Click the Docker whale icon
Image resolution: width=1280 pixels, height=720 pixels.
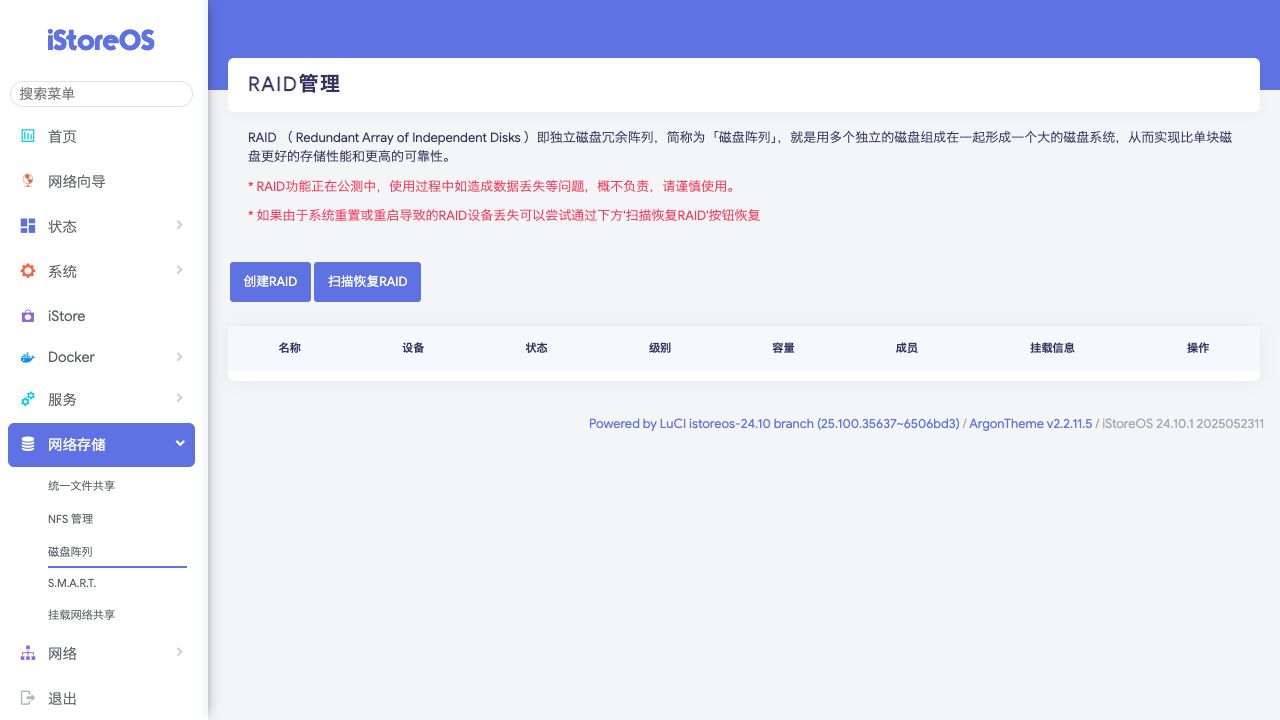pyautogui.click(x=28, y=357)
